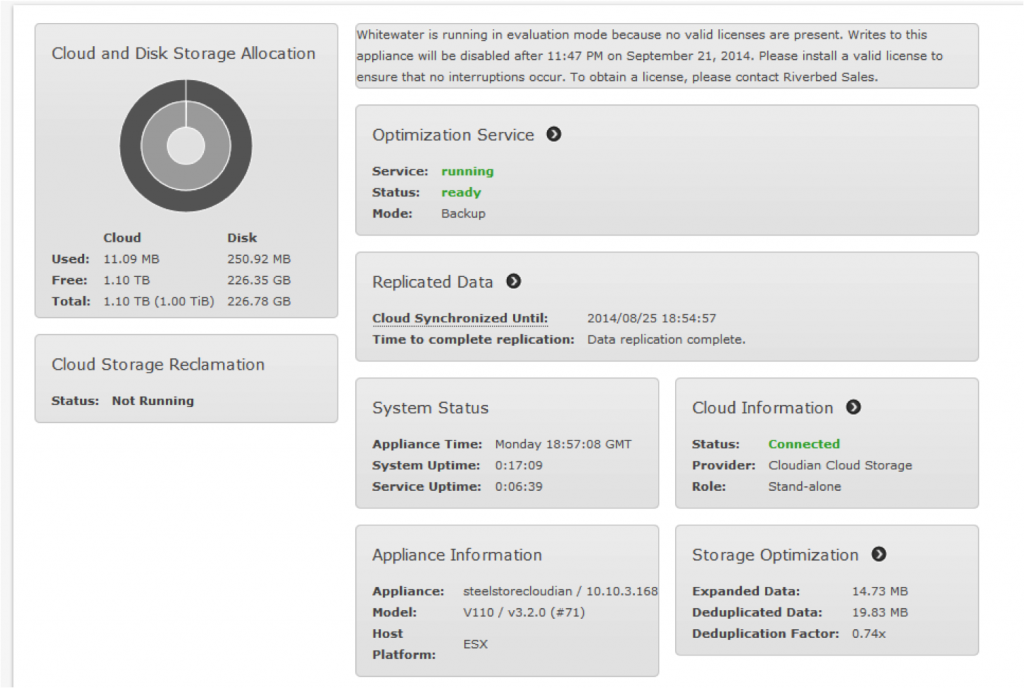Open Cloud Information details arrow icon
This screenshot has width=1024, height=688.
coord(854,407)
